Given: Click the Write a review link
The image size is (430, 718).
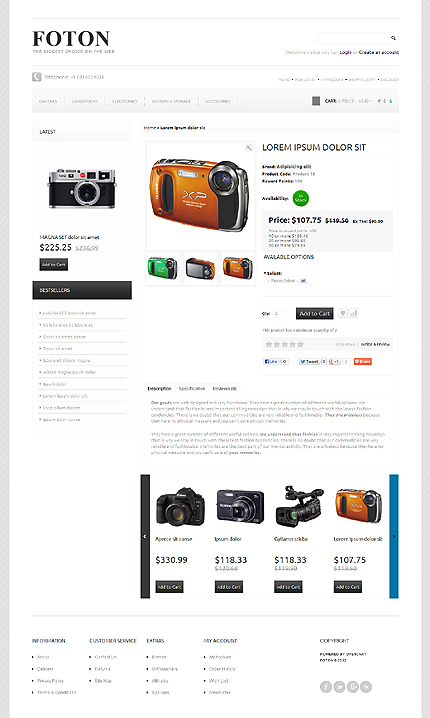Looking at the screenshot, I should (x=375, y=344).
